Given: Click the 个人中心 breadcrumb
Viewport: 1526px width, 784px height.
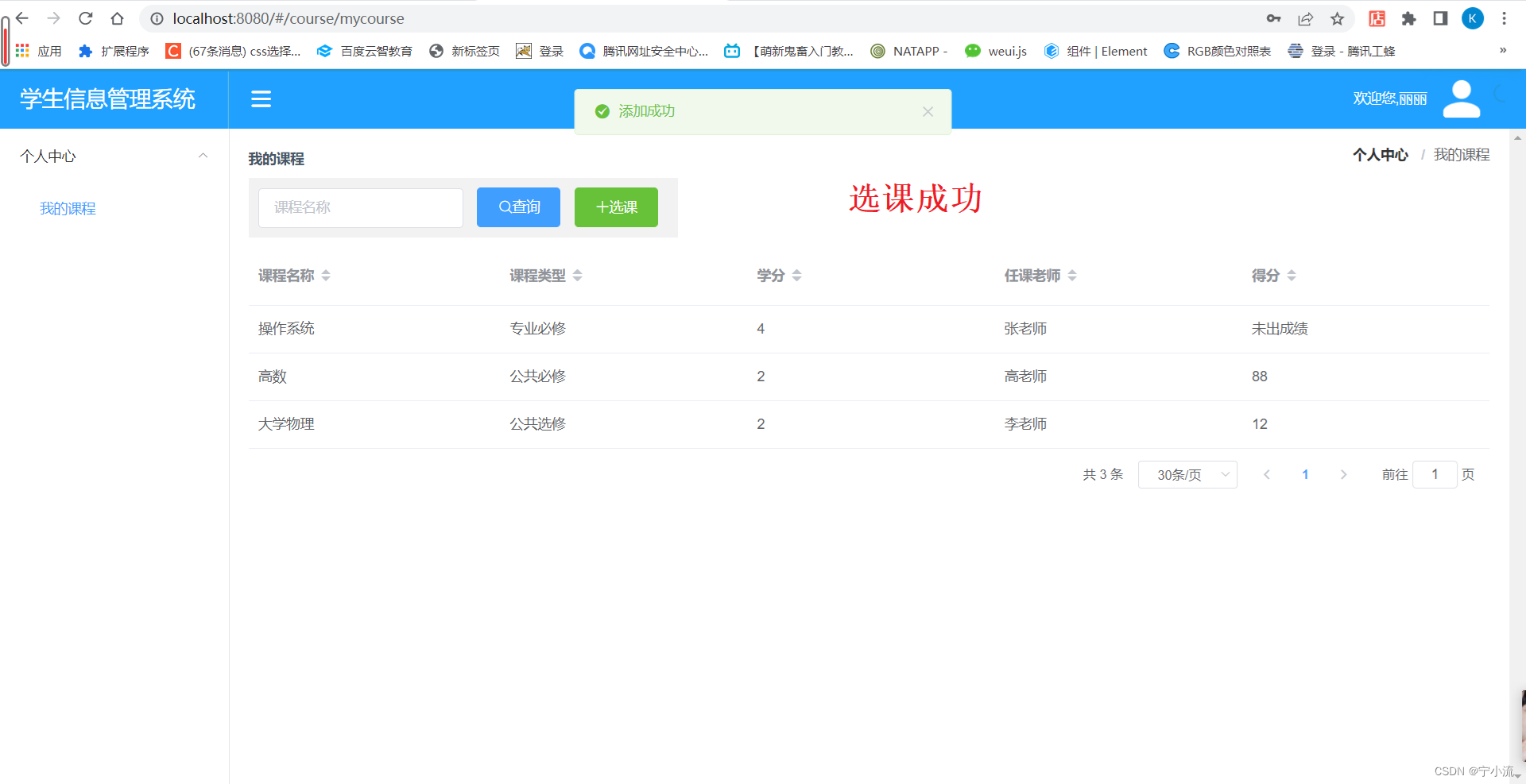Looking at the screenshot, I should [x=1381, y=155].
